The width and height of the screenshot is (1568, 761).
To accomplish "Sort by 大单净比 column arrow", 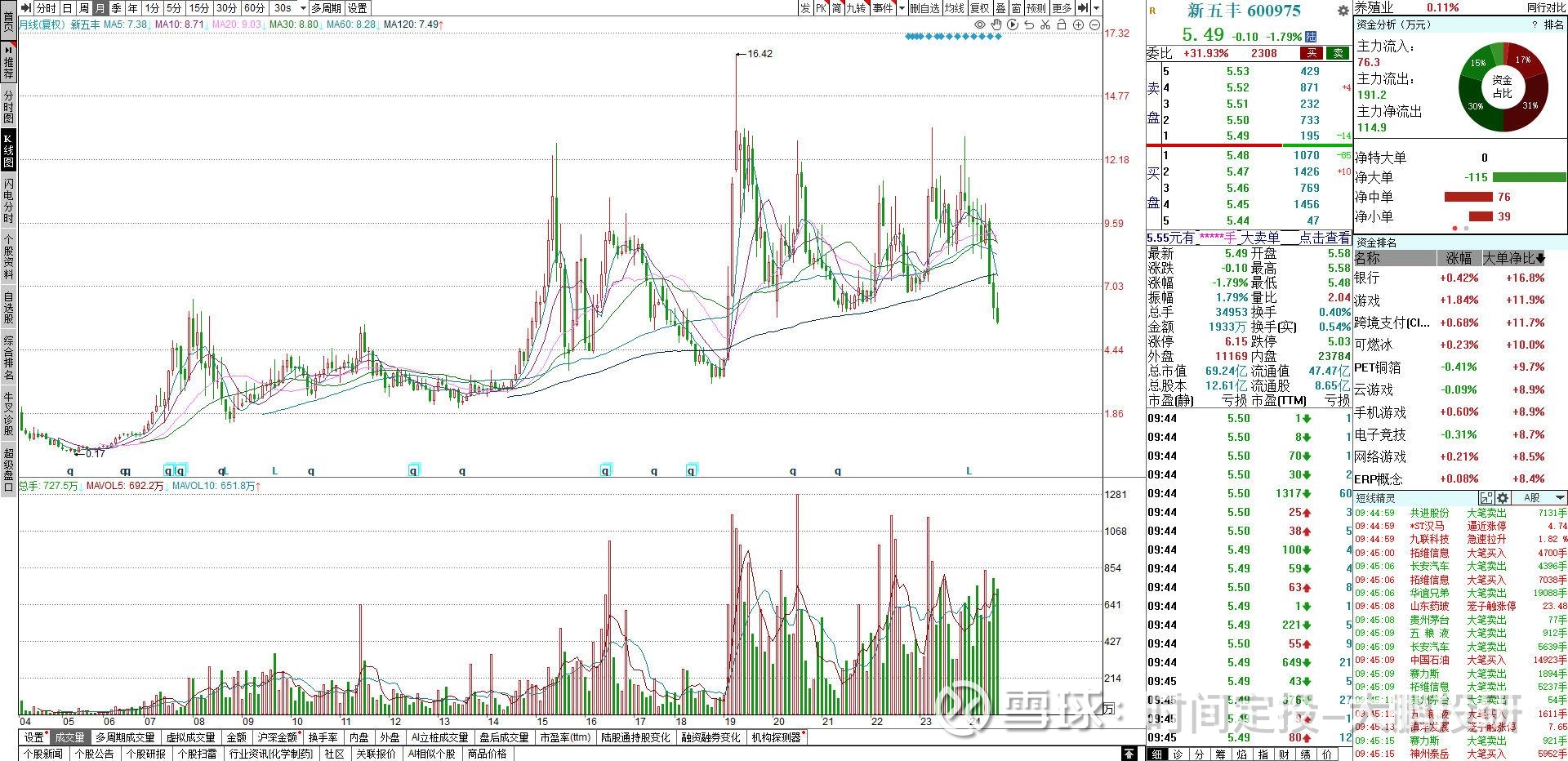I will pos(1540,259).
